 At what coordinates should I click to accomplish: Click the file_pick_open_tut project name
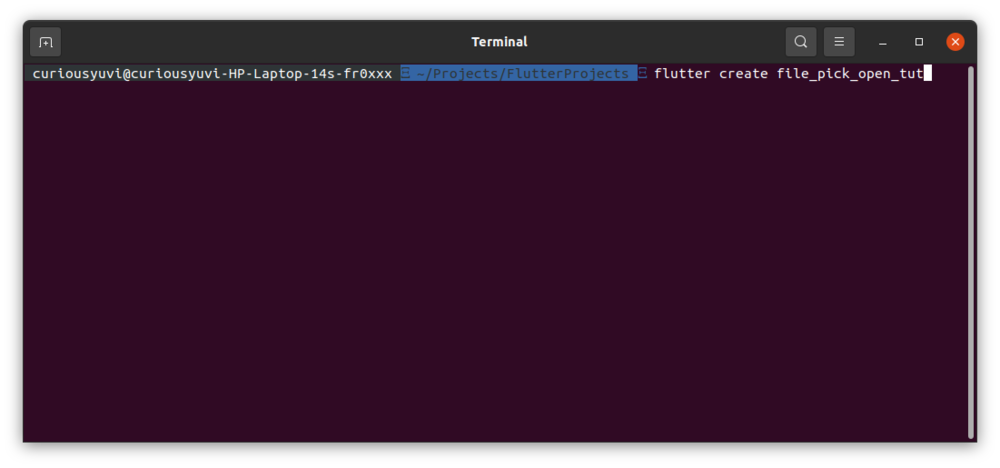pos(849,74)
